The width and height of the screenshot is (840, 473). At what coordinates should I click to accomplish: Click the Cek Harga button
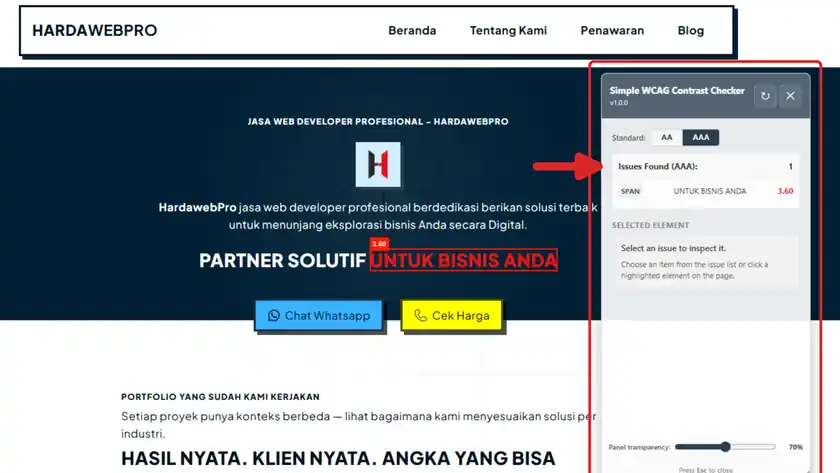[x=452, y=316]
